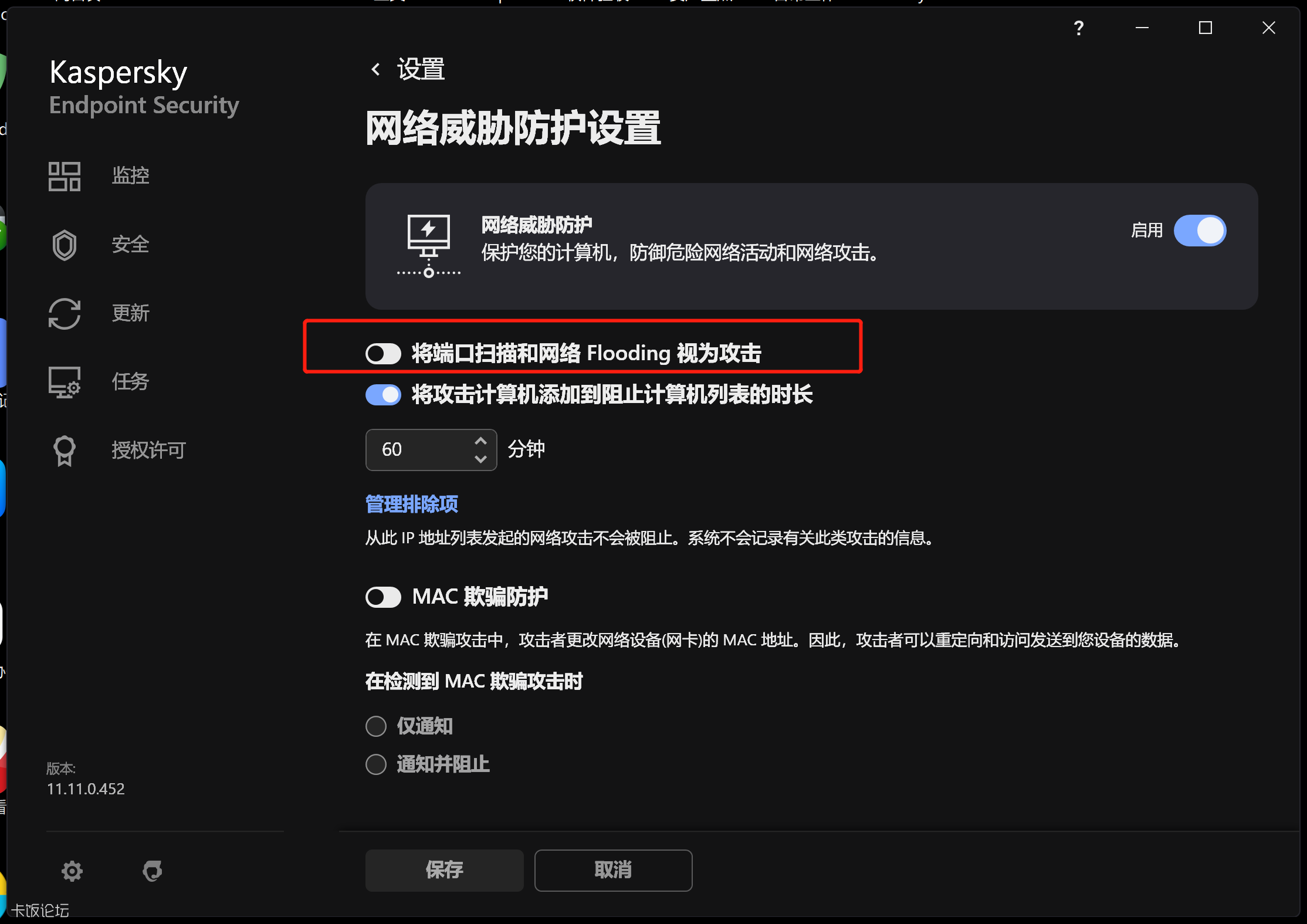Enable the port scanning and network Flooding switch
Image resolution: width=1307 pixels, height=924 pixels.
click(x=383, y=354)
